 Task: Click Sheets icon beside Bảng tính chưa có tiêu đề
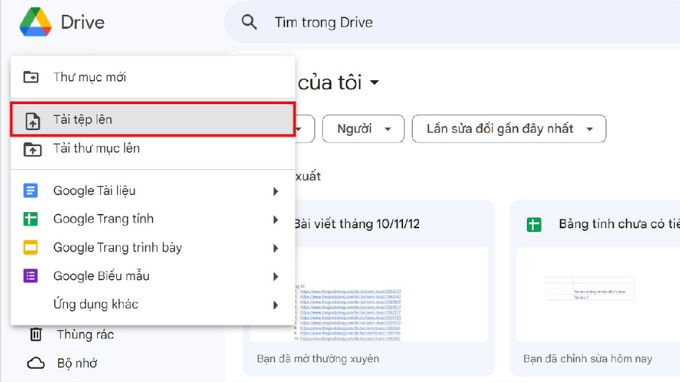click(x=534, y=225)
